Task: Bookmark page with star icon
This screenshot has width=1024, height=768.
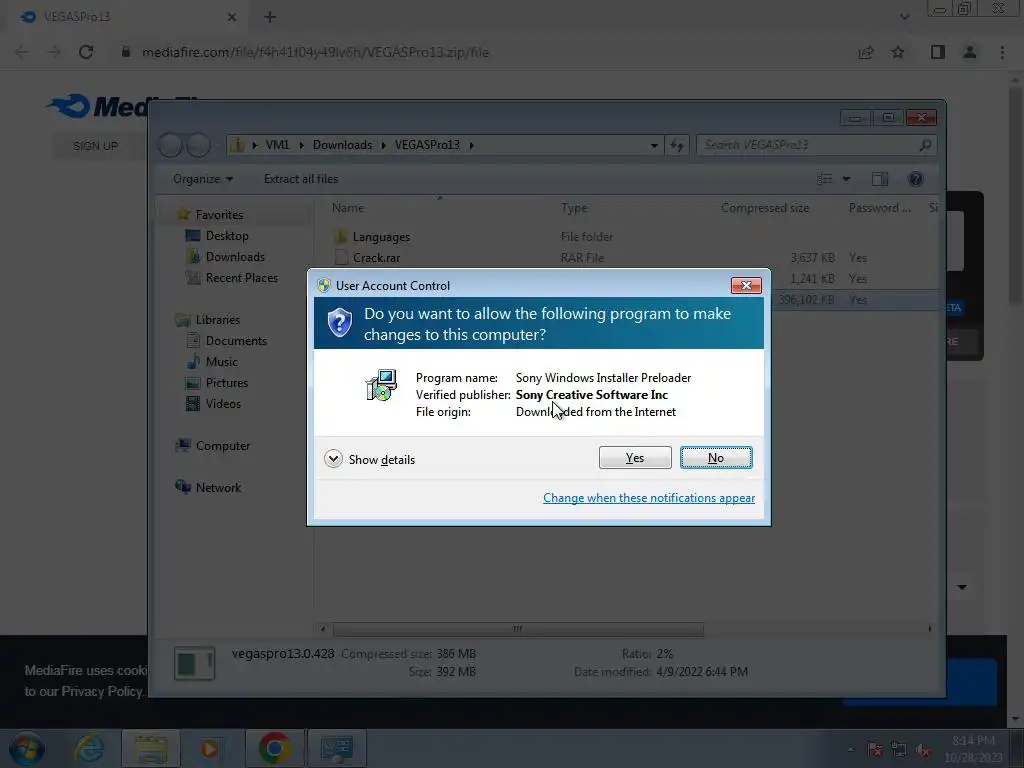Action: pyautogui.click(x=898, y=52)
